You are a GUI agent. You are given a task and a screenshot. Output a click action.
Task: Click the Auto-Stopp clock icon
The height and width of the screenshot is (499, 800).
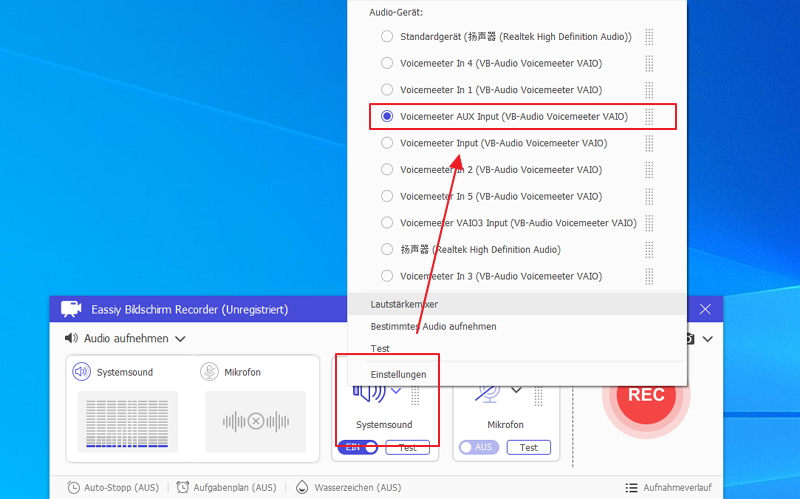73,487
